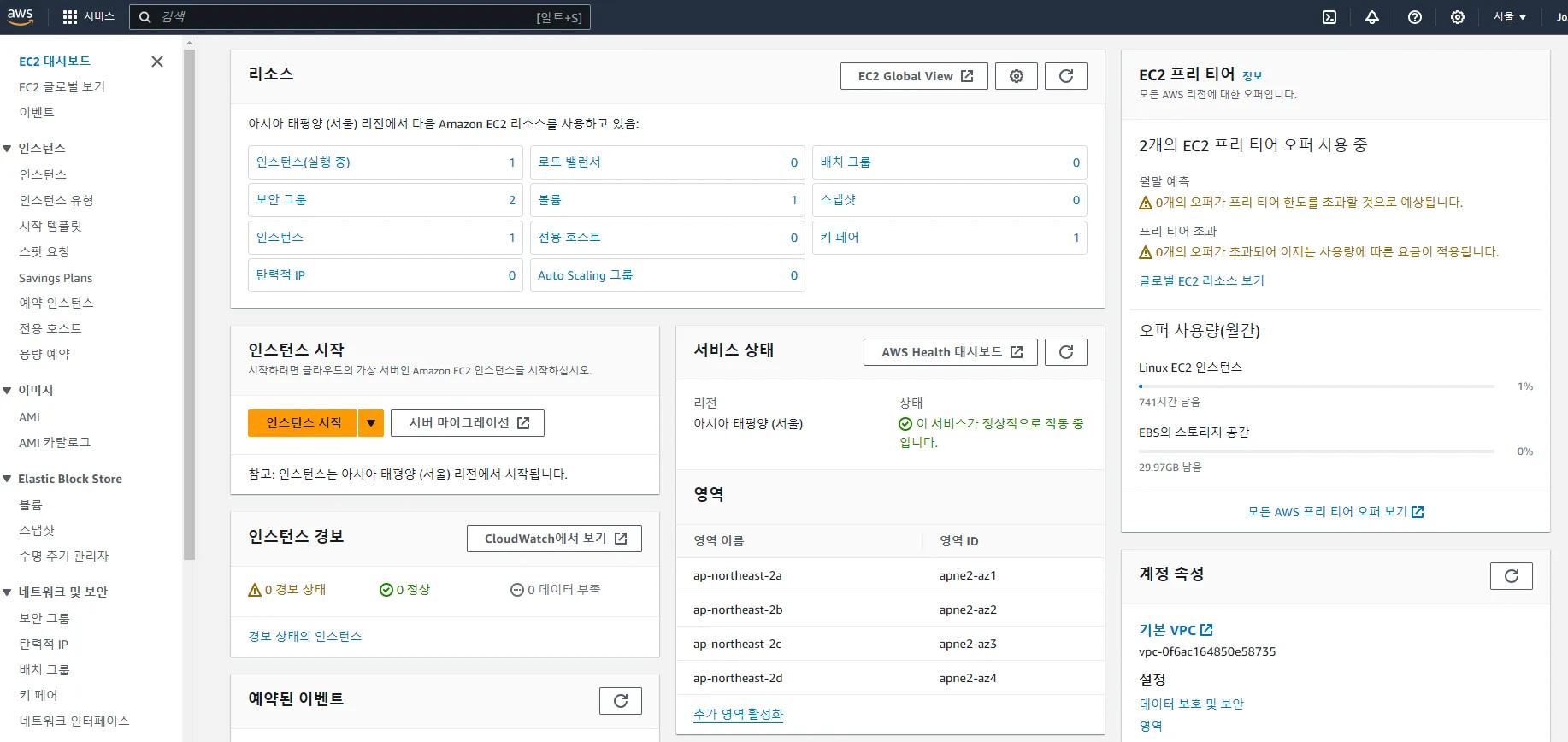Open 서버 마이그레이션 button
Viewport: 1568px width, 742px height.
(468, 423)
